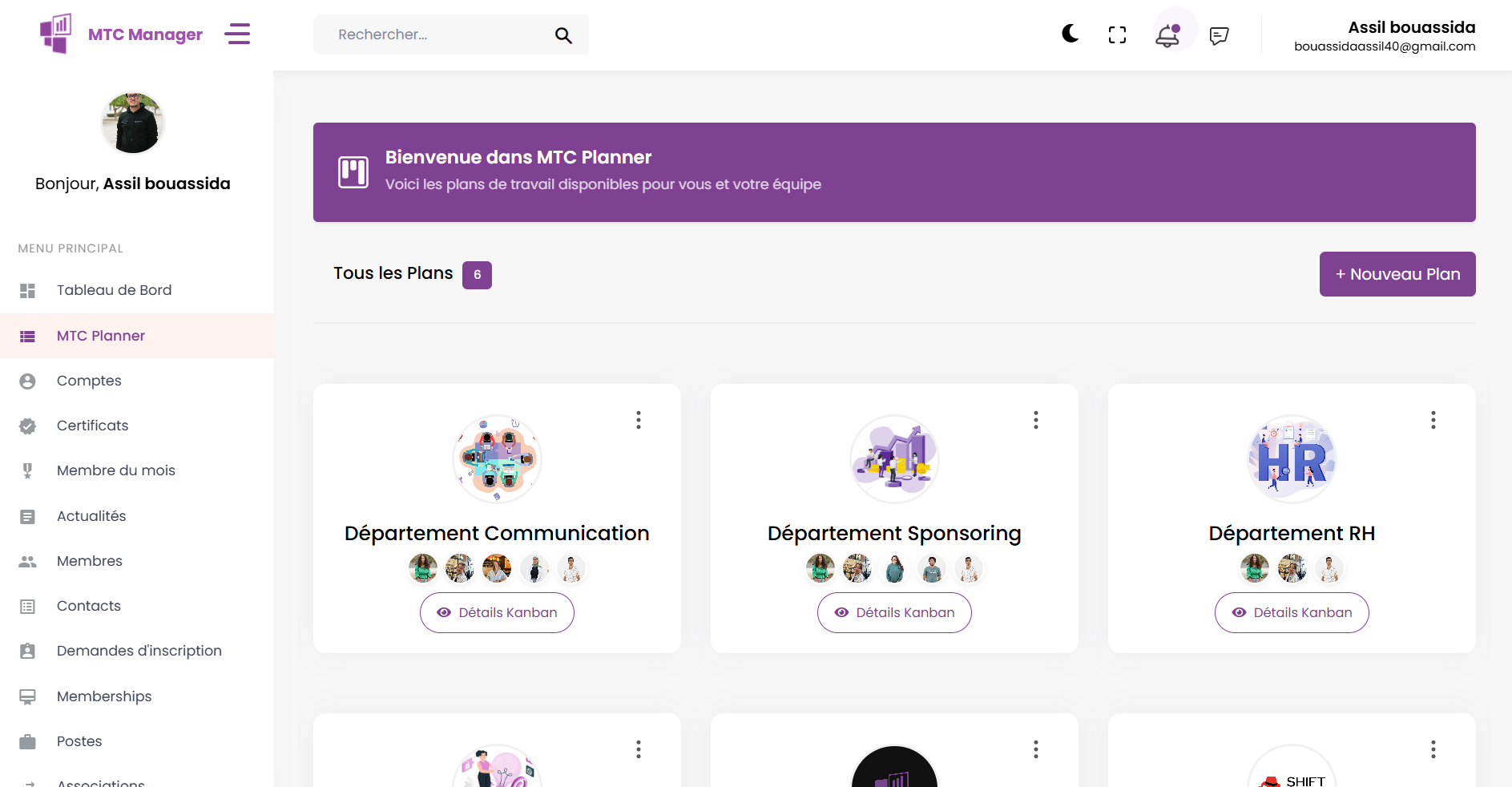Click the MTC Planner list icon
Image resolution: width=1512 pixels, height=787 pixels.
[x=27, y=336]
